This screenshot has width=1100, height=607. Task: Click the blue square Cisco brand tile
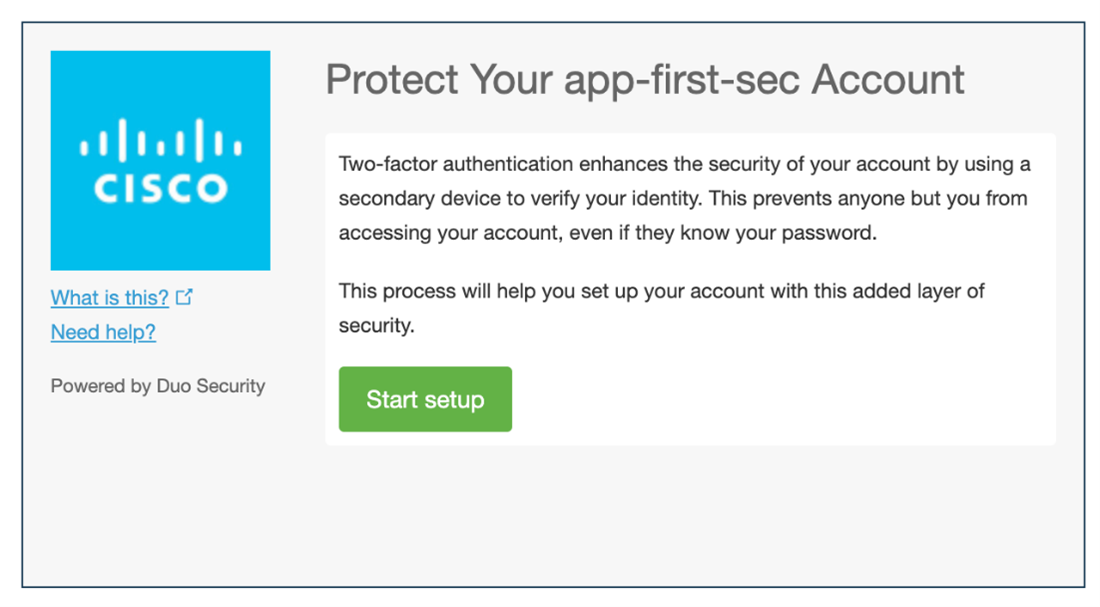[160, 160]
